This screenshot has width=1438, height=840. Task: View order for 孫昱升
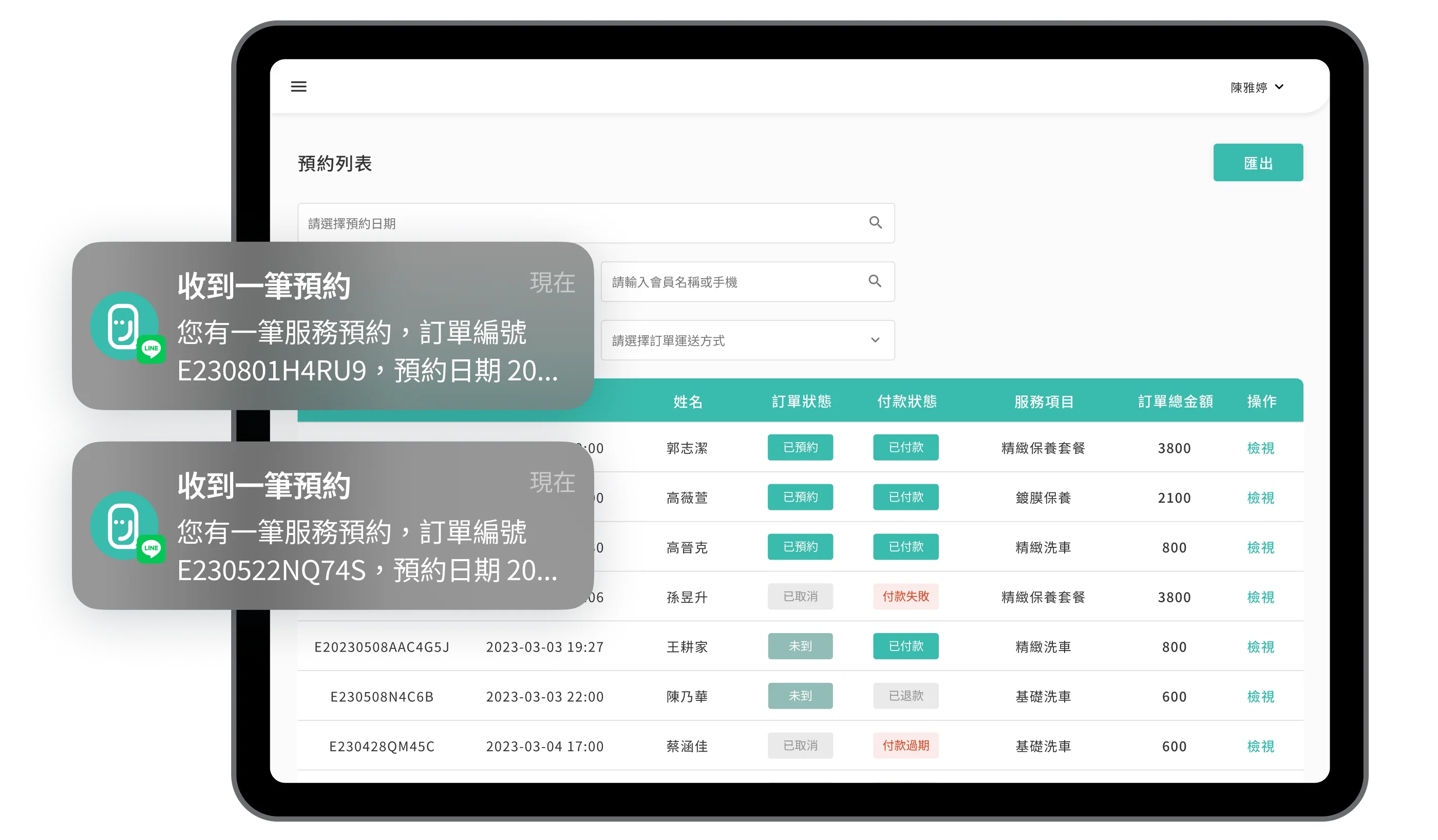[1260, 597]
